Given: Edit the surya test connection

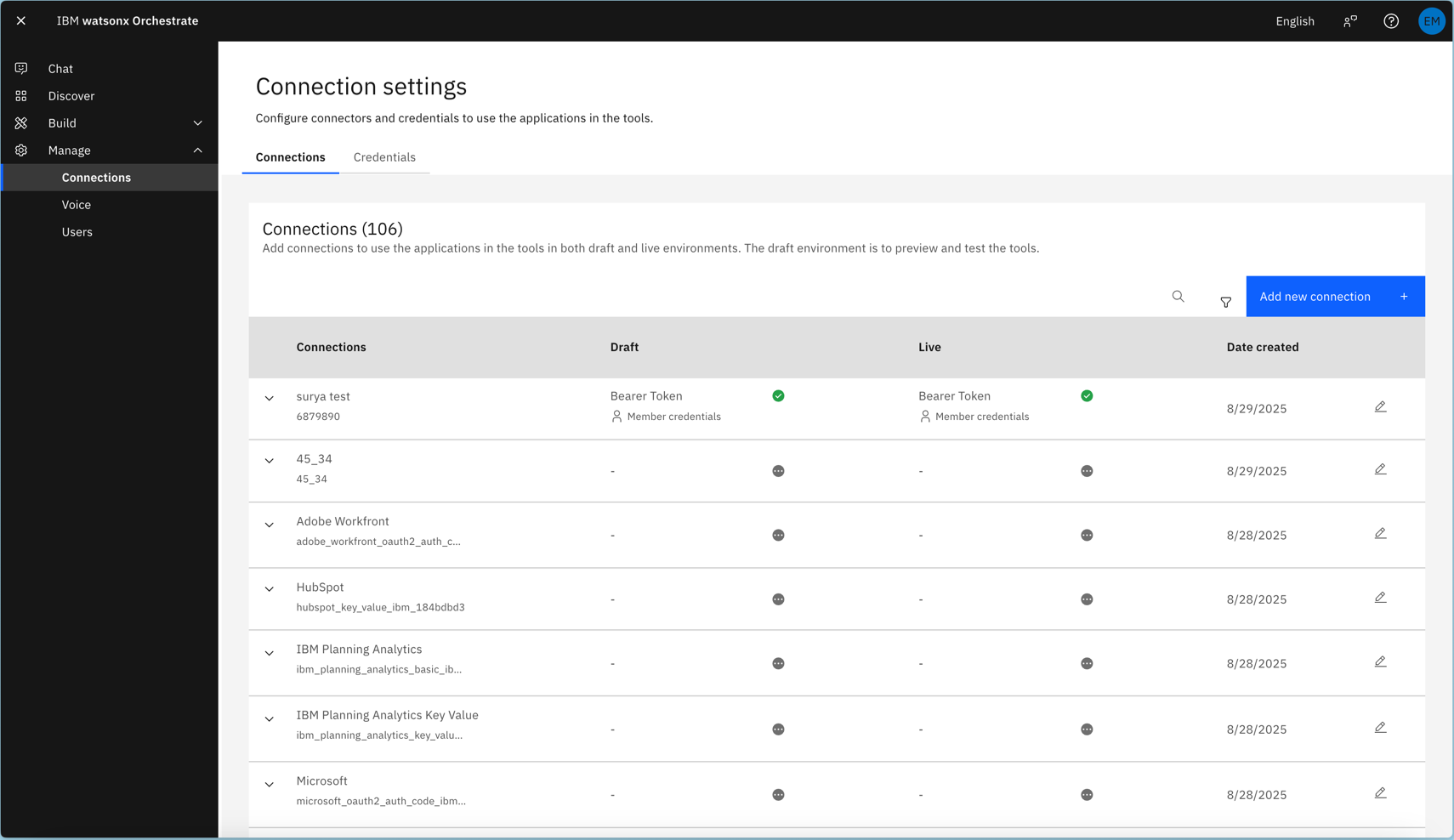Looking at the screenshot, I should pos(1380,406).
